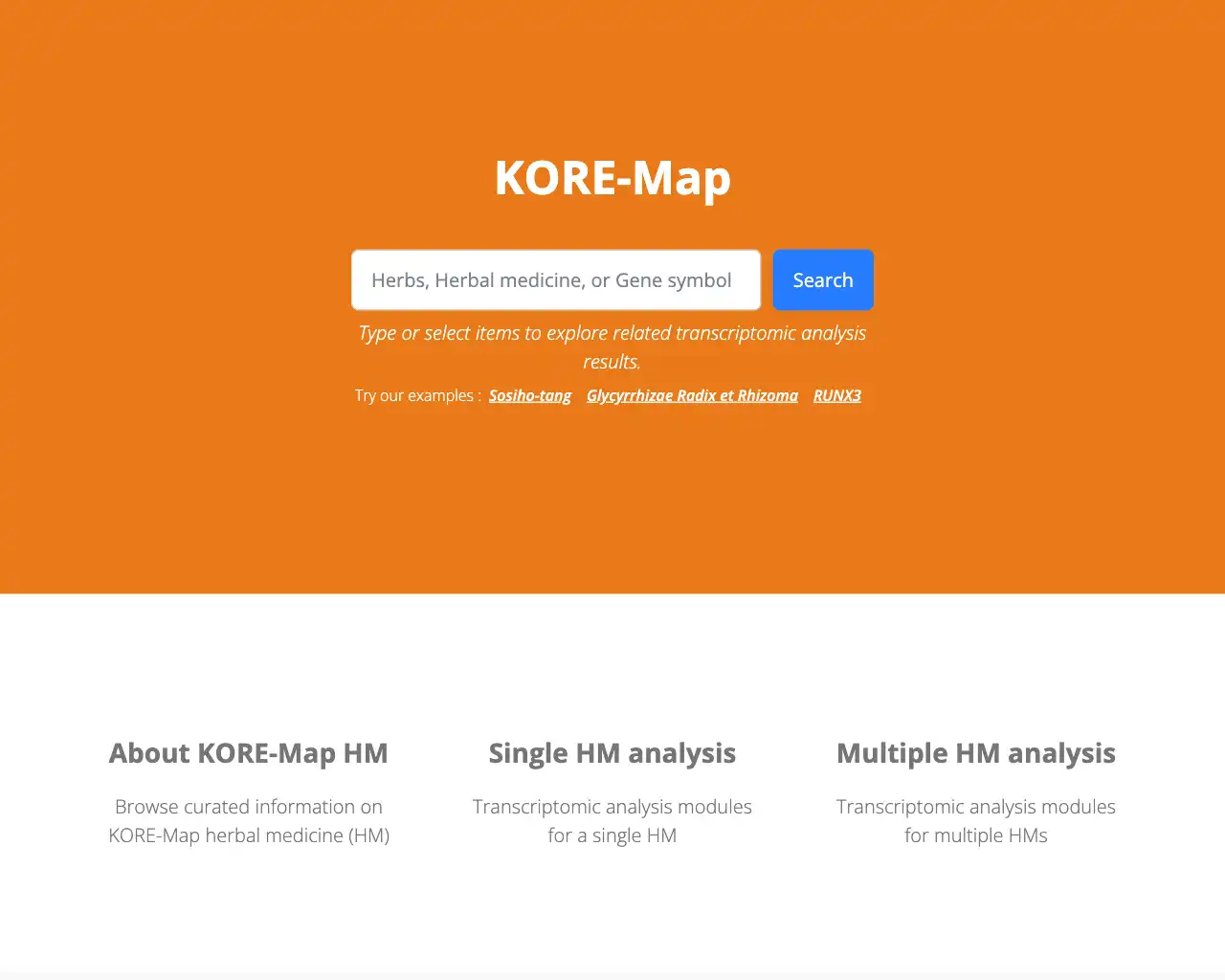The image size is (1225, 980).
Task: Click the 'Try our examples :' label
Action: click(418, 395)
